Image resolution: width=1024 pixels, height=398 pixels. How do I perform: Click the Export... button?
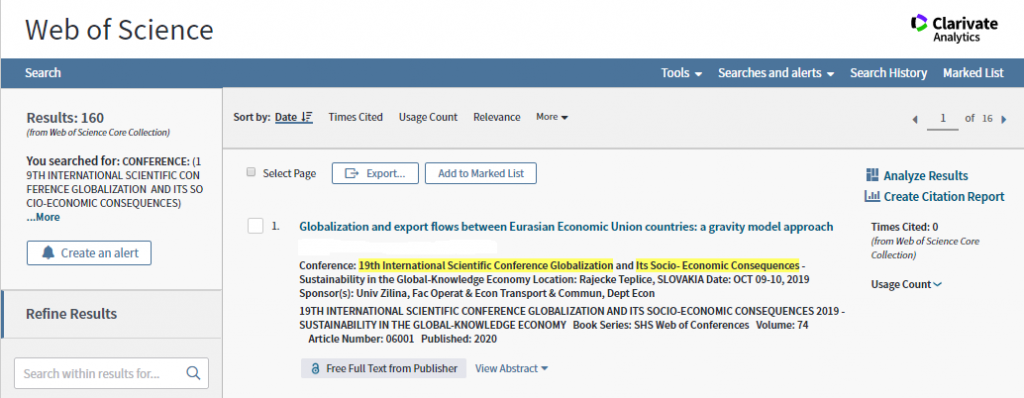point(375,173)
